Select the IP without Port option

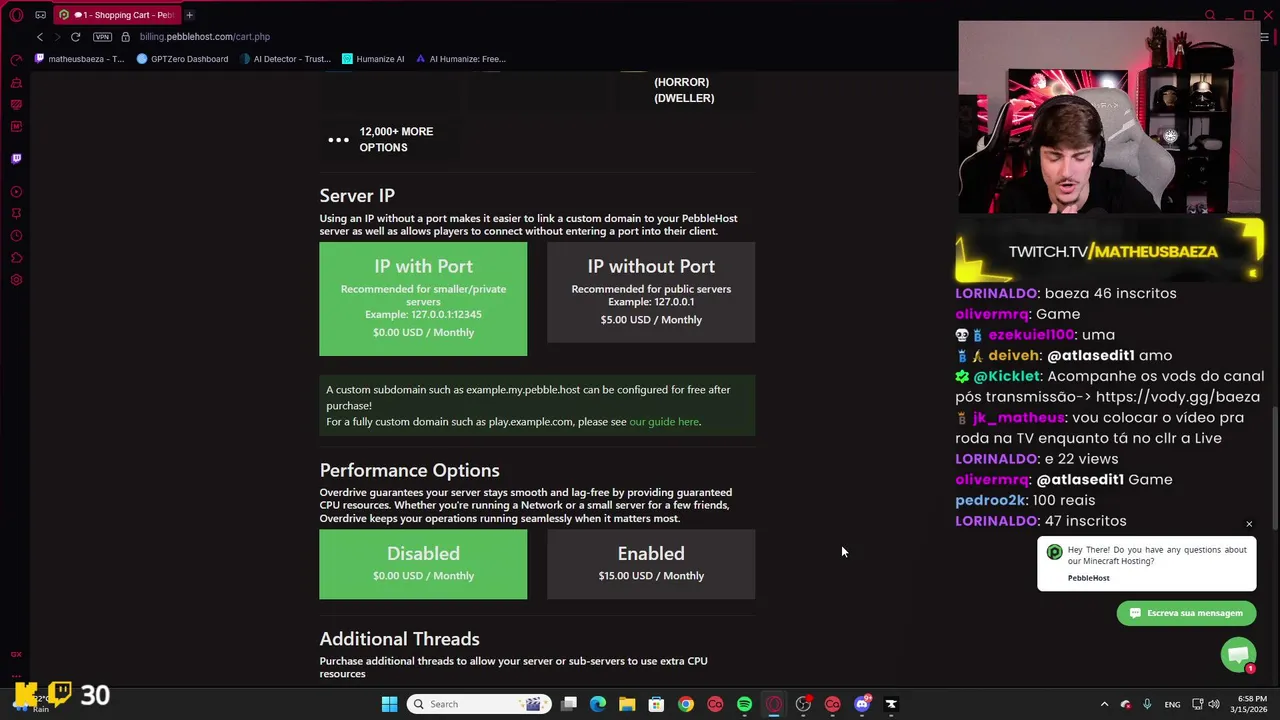coord(651,292)
